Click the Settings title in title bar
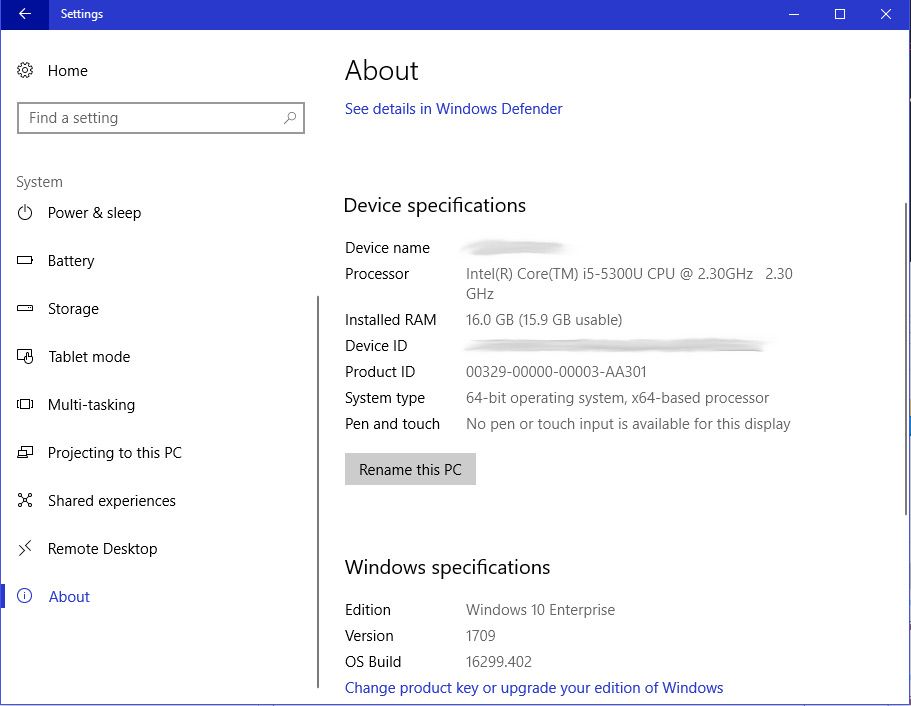The image size is (911, 706). click(82, 14)
